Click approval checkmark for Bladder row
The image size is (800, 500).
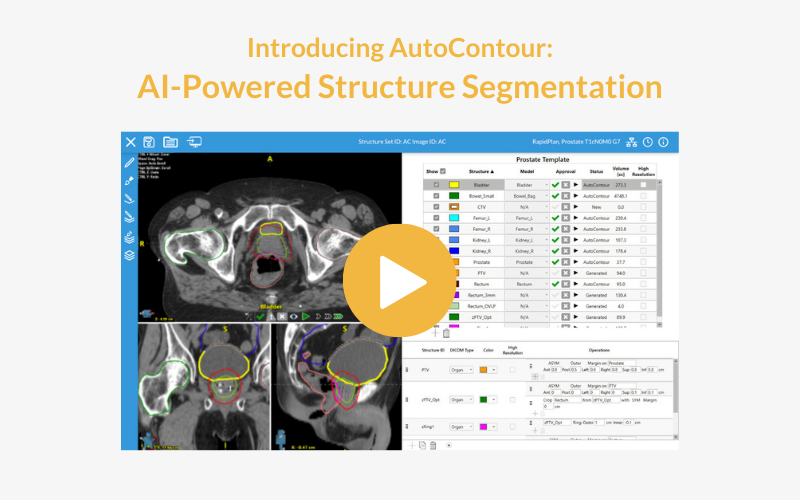coord(555,185)
